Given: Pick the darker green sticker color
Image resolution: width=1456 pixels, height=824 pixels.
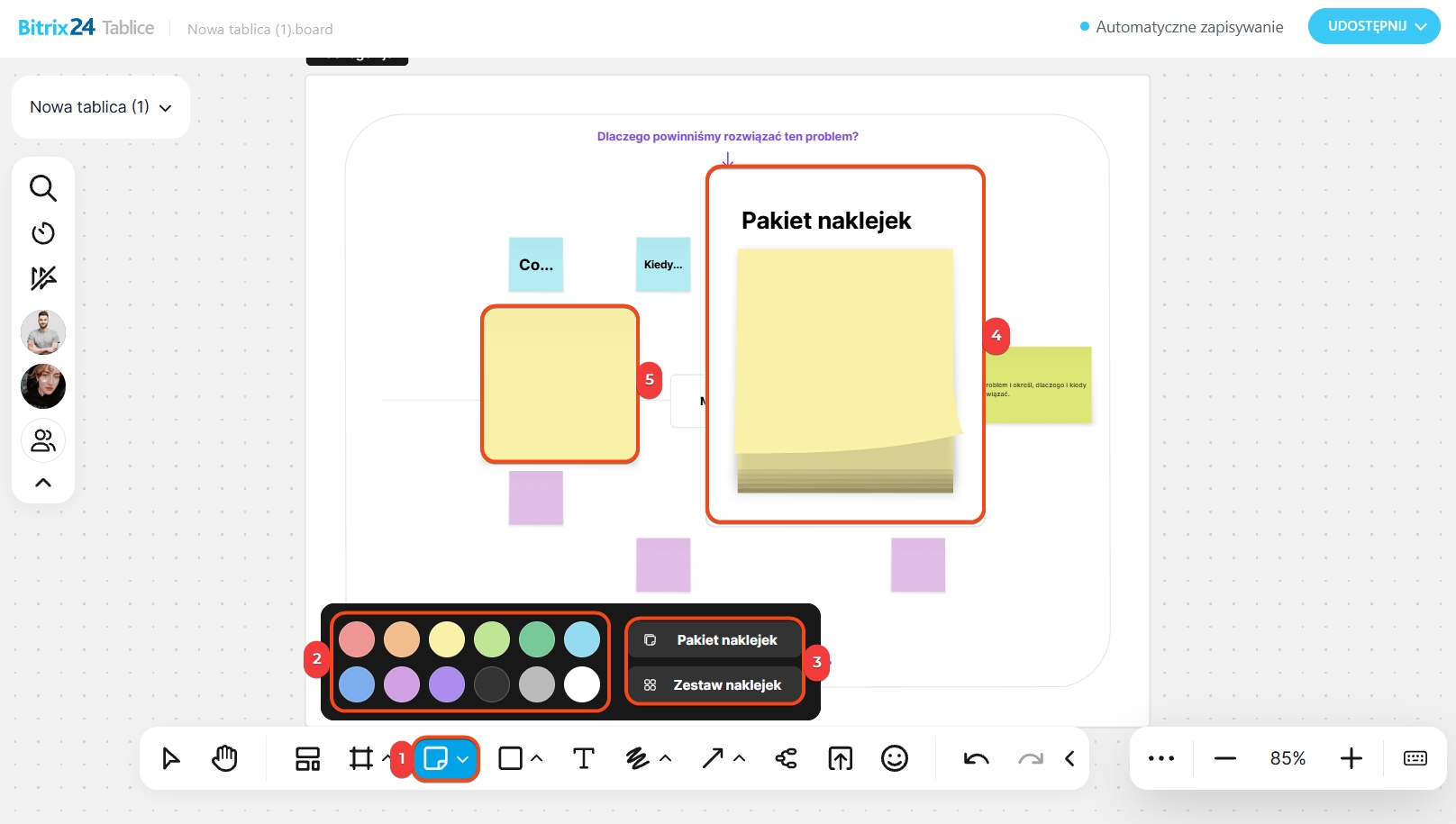Looking at the screenshot, I should (x=537, y=639).
